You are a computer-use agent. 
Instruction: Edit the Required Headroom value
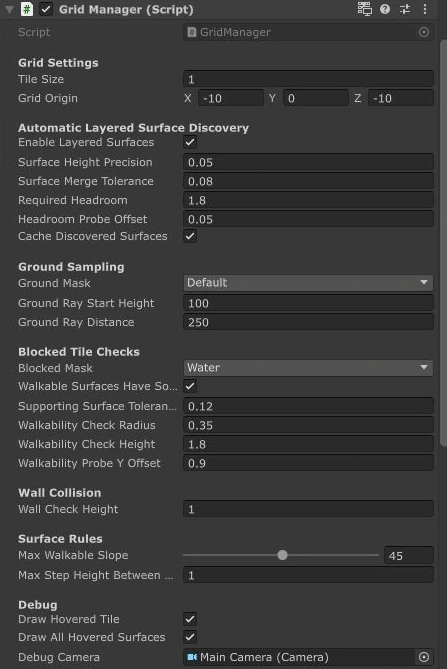pyautogui.click(x=308, y=200)
